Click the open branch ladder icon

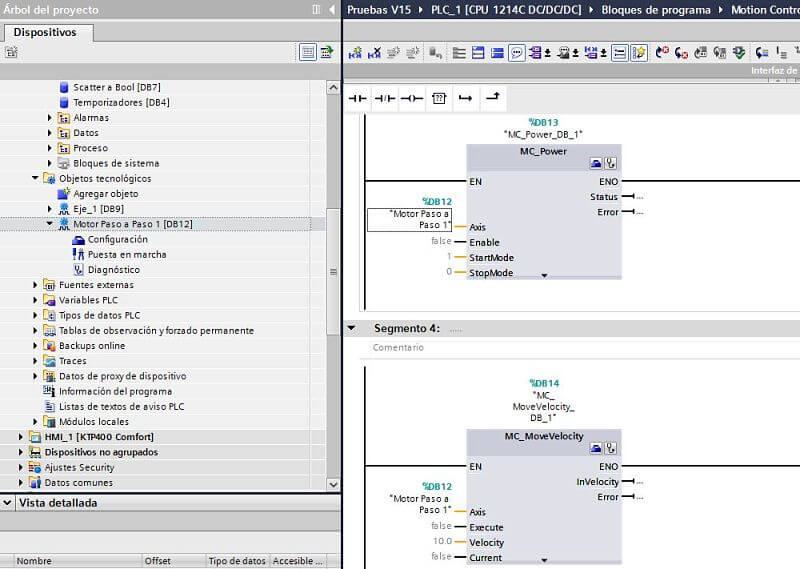[465, 98]
